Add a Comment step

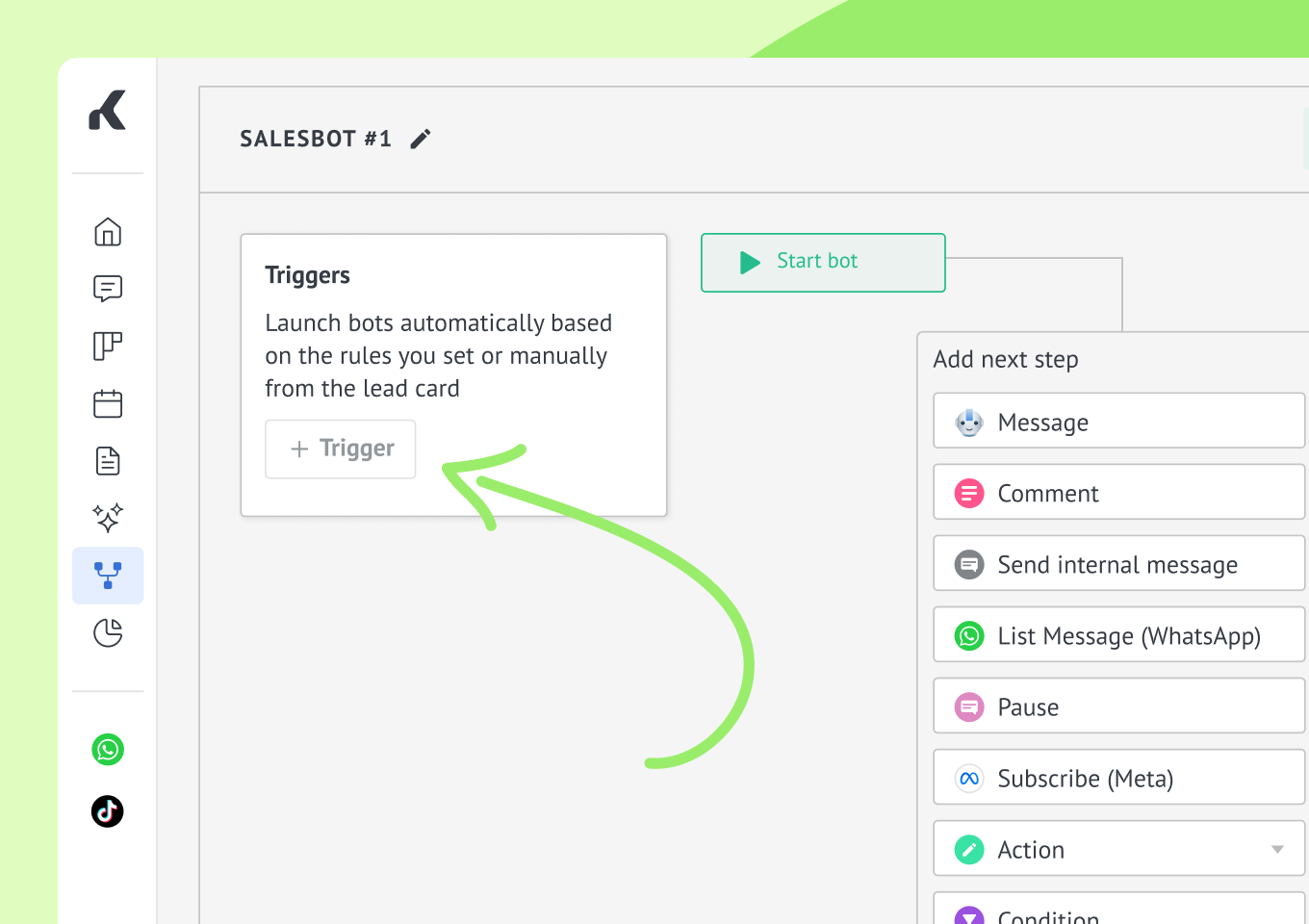pyautogui.click(x=1118, y=493)
